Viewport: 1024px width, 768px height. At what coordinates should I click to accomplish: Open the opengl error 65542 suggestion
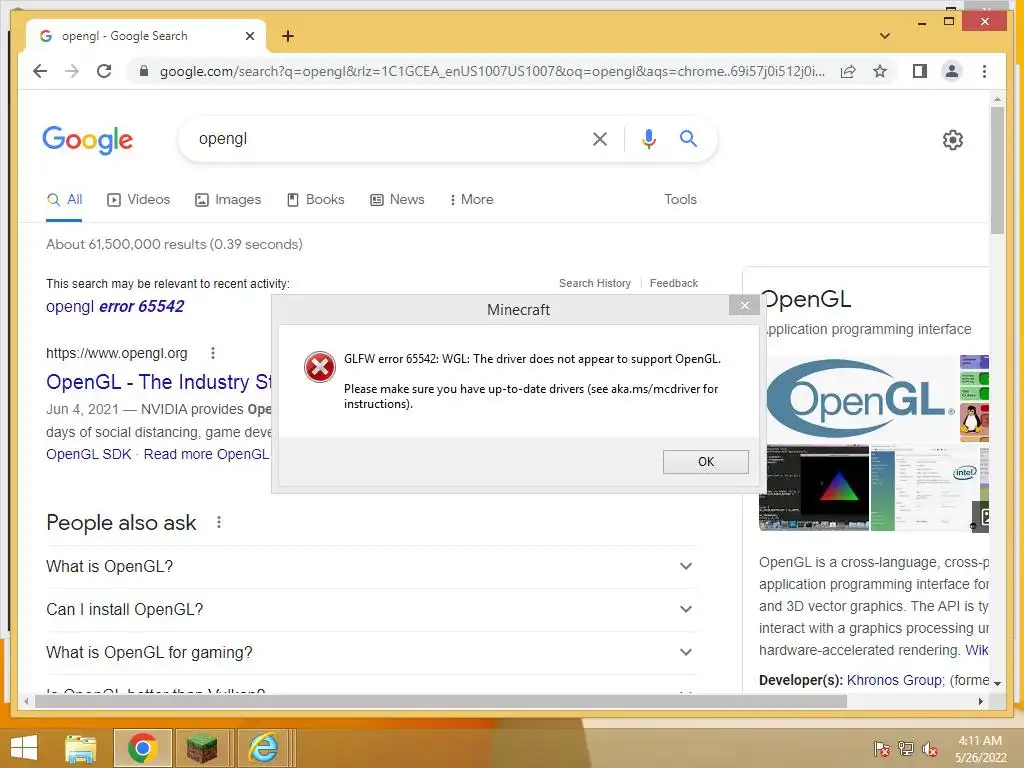(115, 306)
